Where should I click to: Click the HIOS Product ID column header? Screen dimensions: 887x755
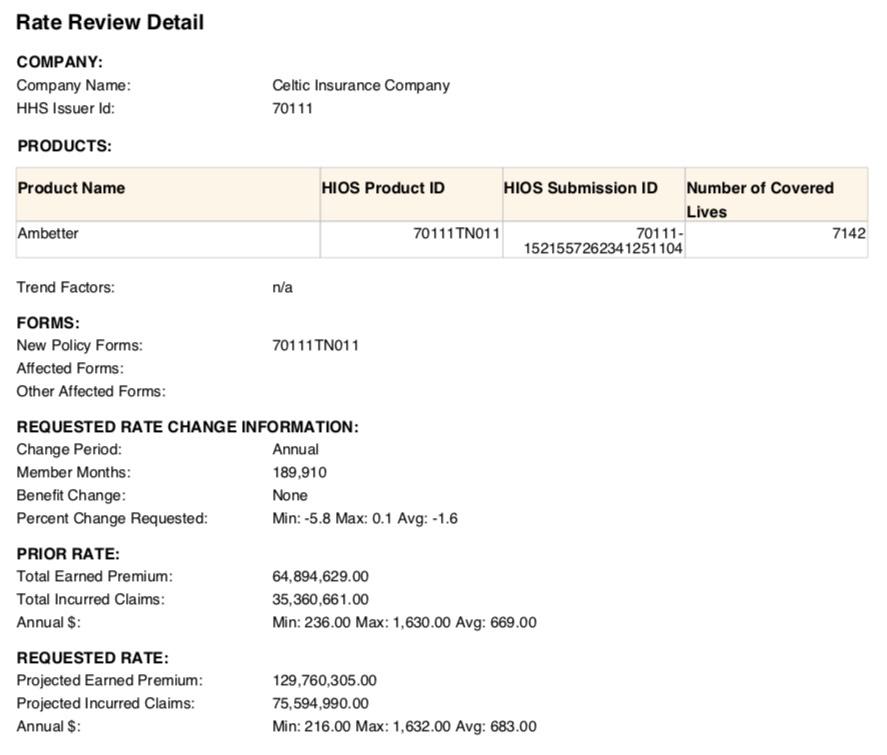[383, 188]
